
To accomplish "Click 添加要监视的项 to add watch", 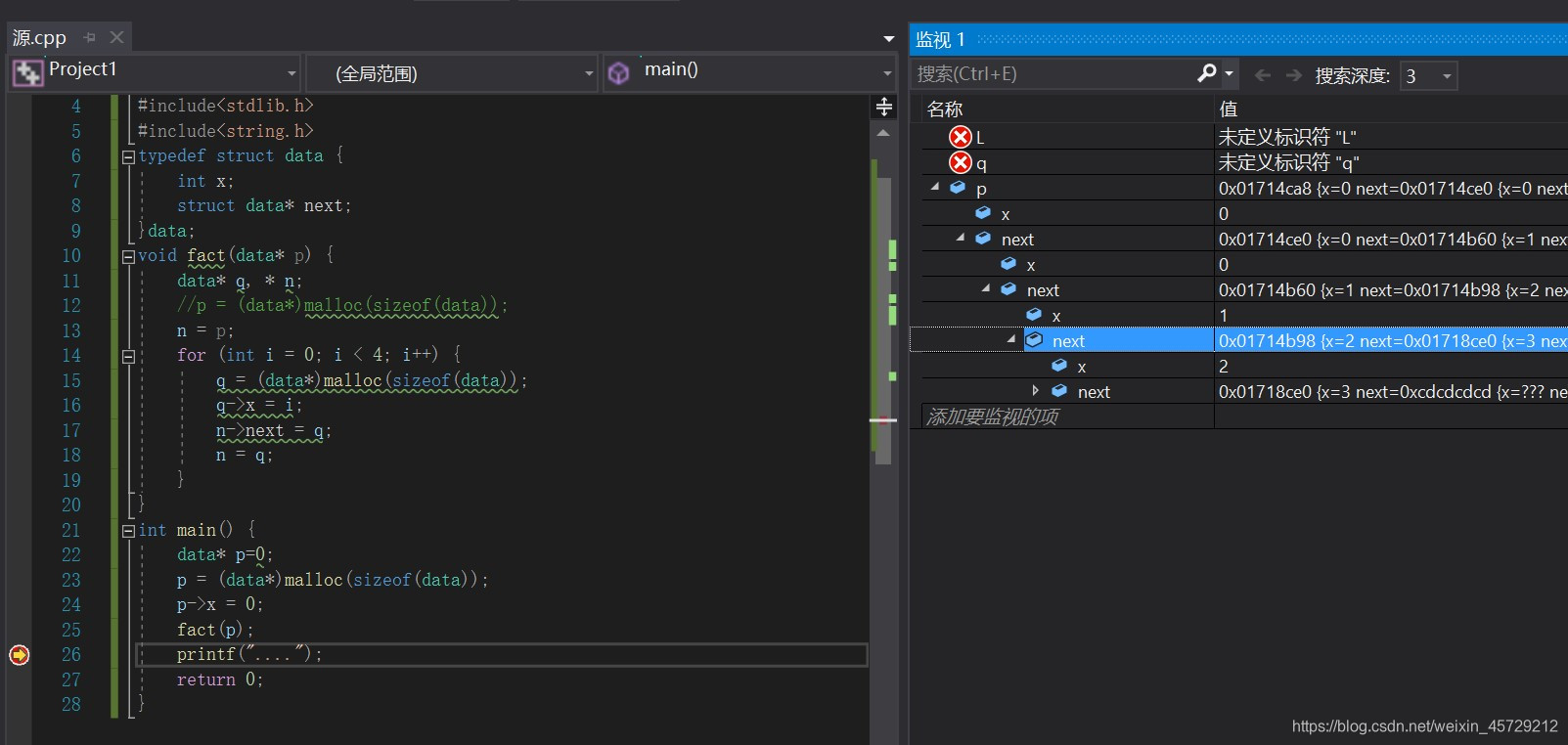I will pyautogui.click(x=992, y=417).
